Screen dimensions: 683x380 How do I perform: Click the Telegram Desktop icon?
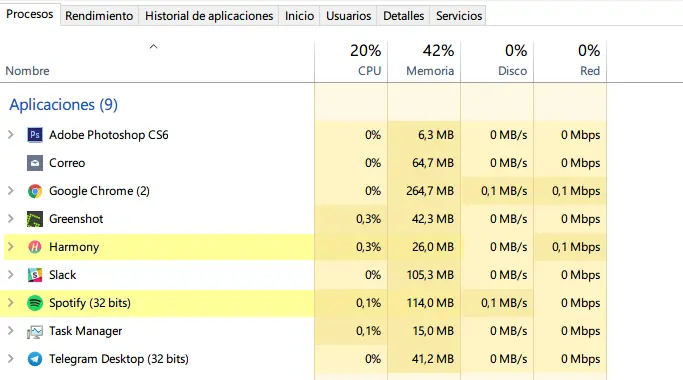coord(35,359)
